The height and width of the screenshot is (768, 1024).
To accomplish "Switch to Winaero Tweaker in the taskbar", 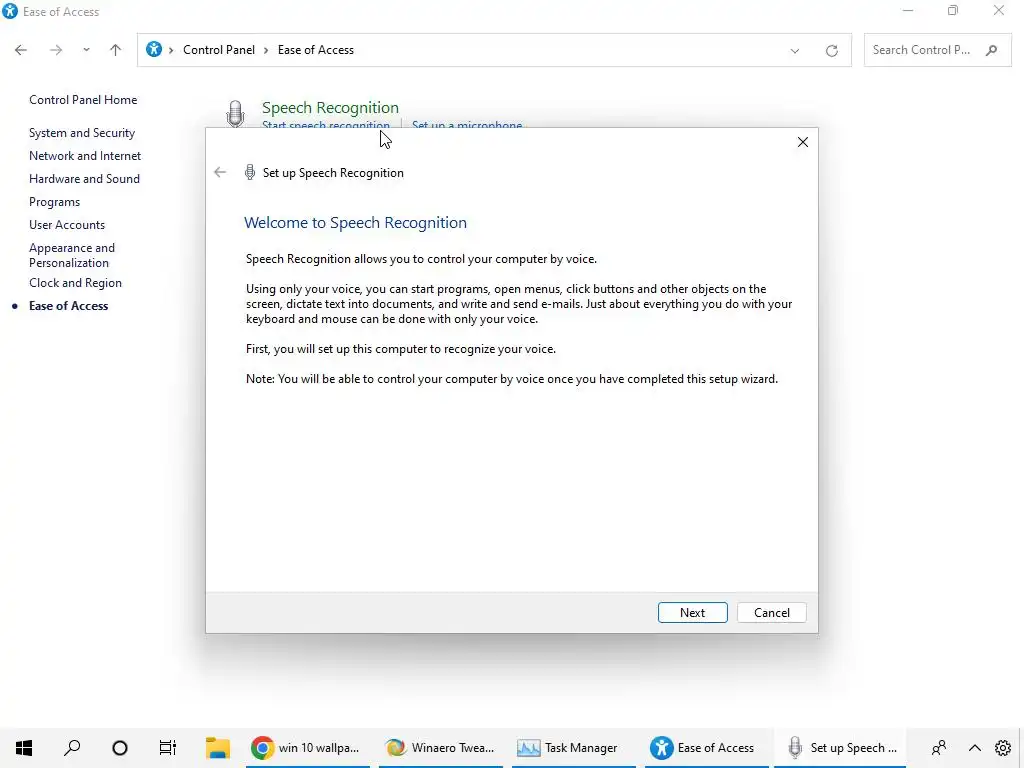I will [x=441, y=748].
